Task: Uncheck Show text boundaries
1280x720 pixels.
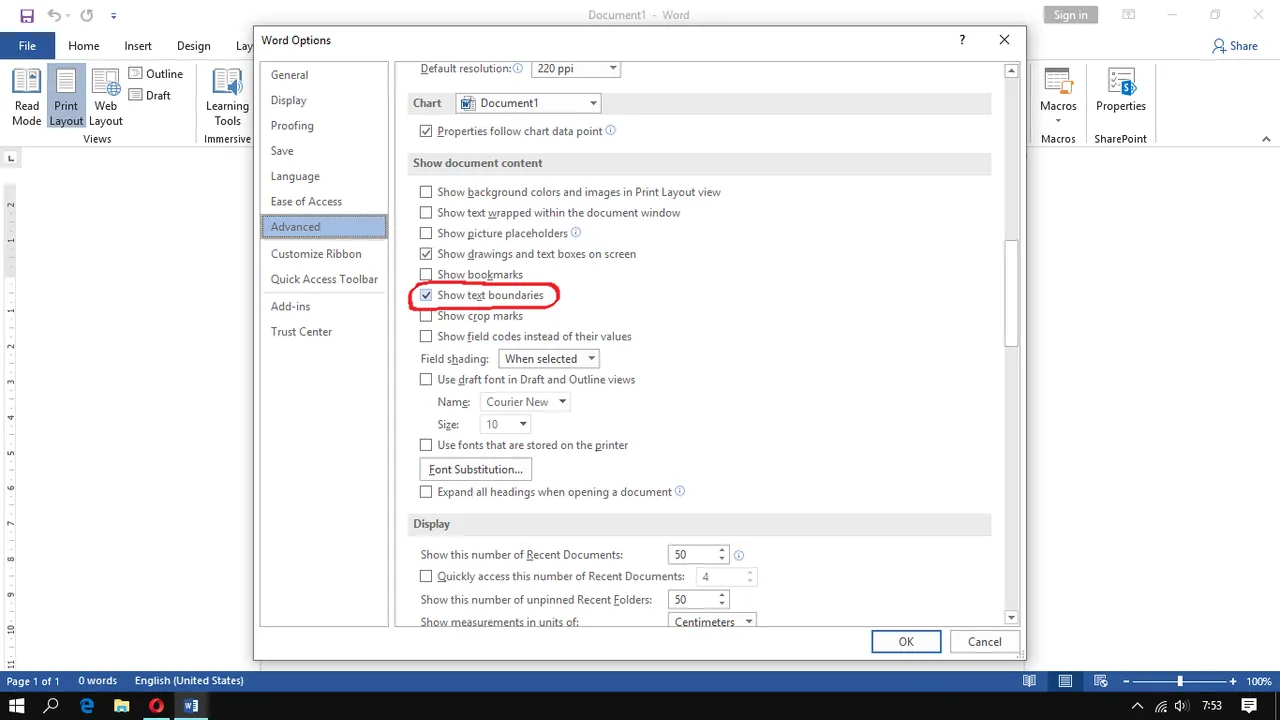Action: coord(426,296)
